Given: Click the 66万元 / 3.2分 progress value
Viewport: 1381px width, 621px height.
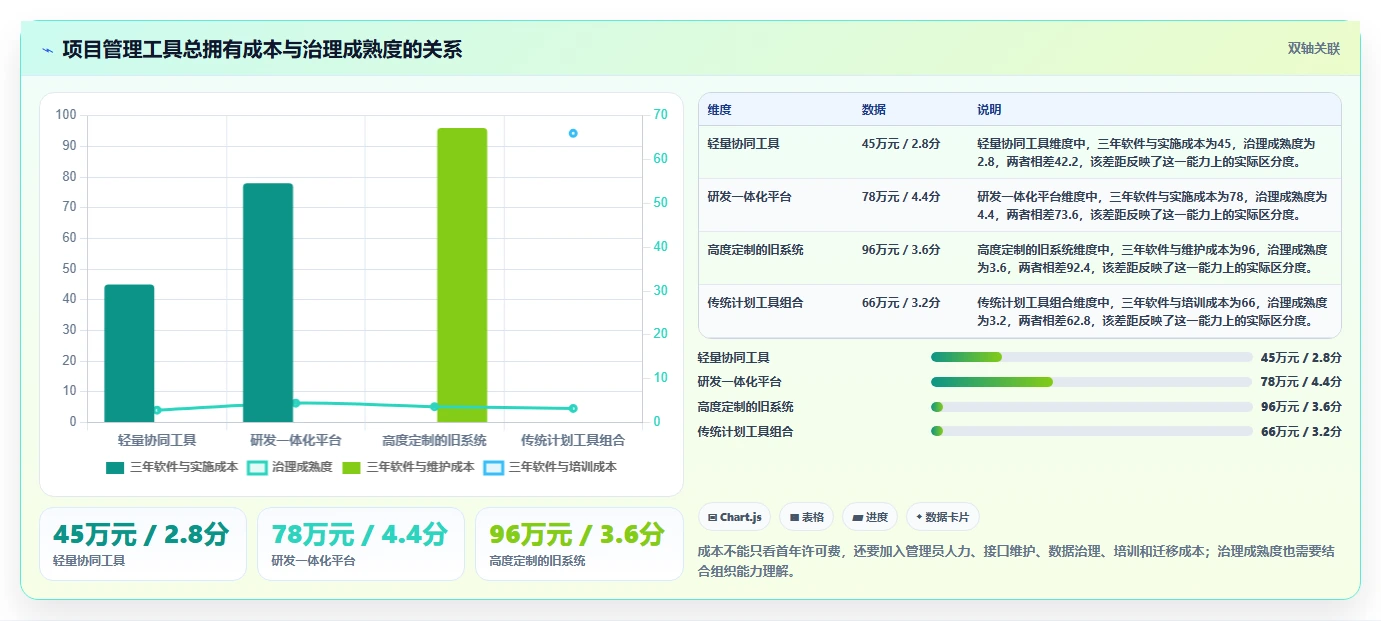Looking at the screenshot, I should pos(1301,432).
